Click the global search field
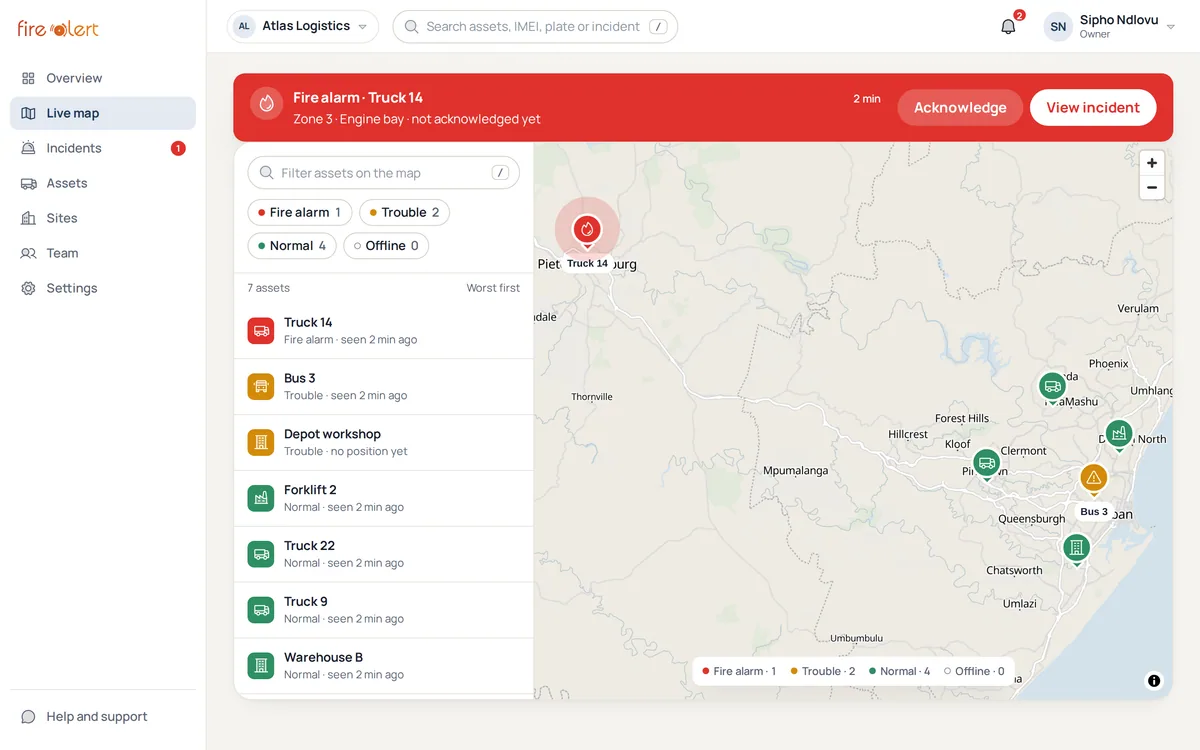 [x=535, y=27]
